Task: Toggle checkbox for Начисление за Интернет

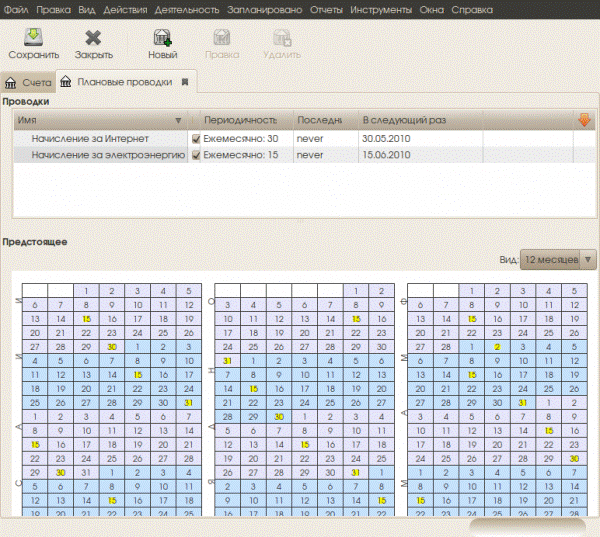Action: tap(196, 139)
